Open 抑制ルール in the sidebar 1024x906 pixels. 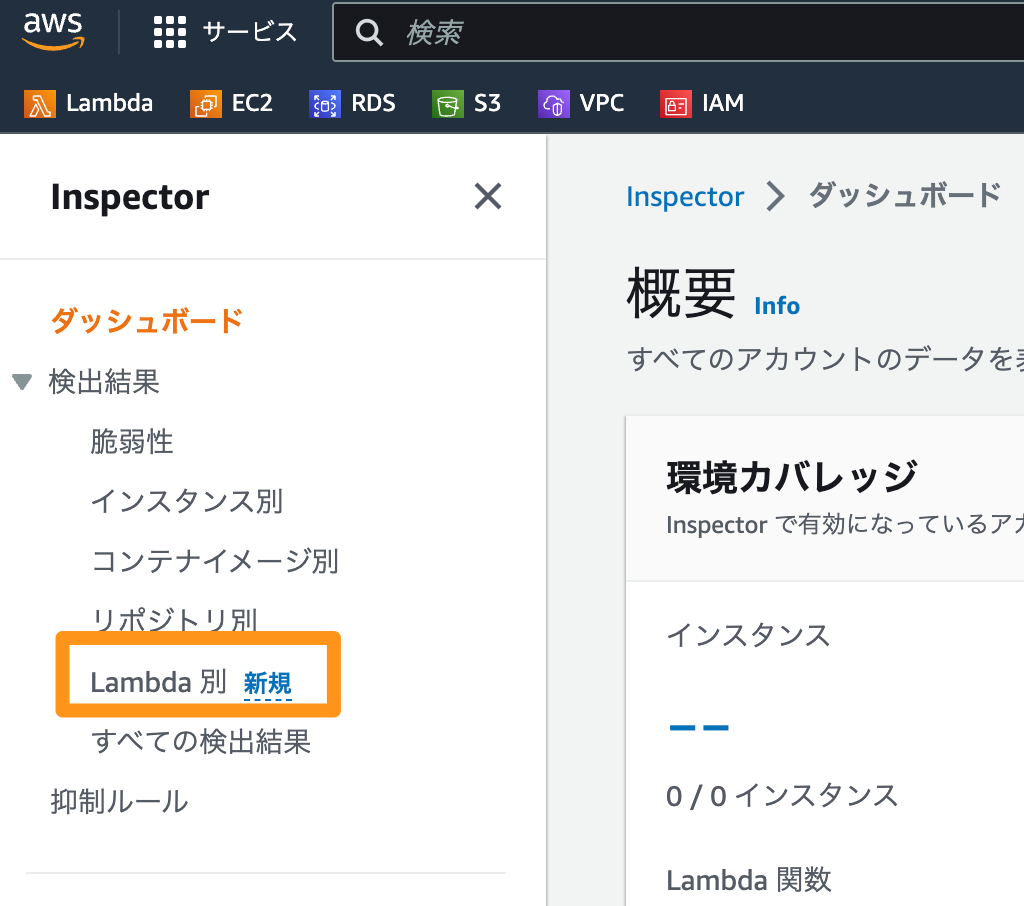pyautogui.click(x=120, y=801)
